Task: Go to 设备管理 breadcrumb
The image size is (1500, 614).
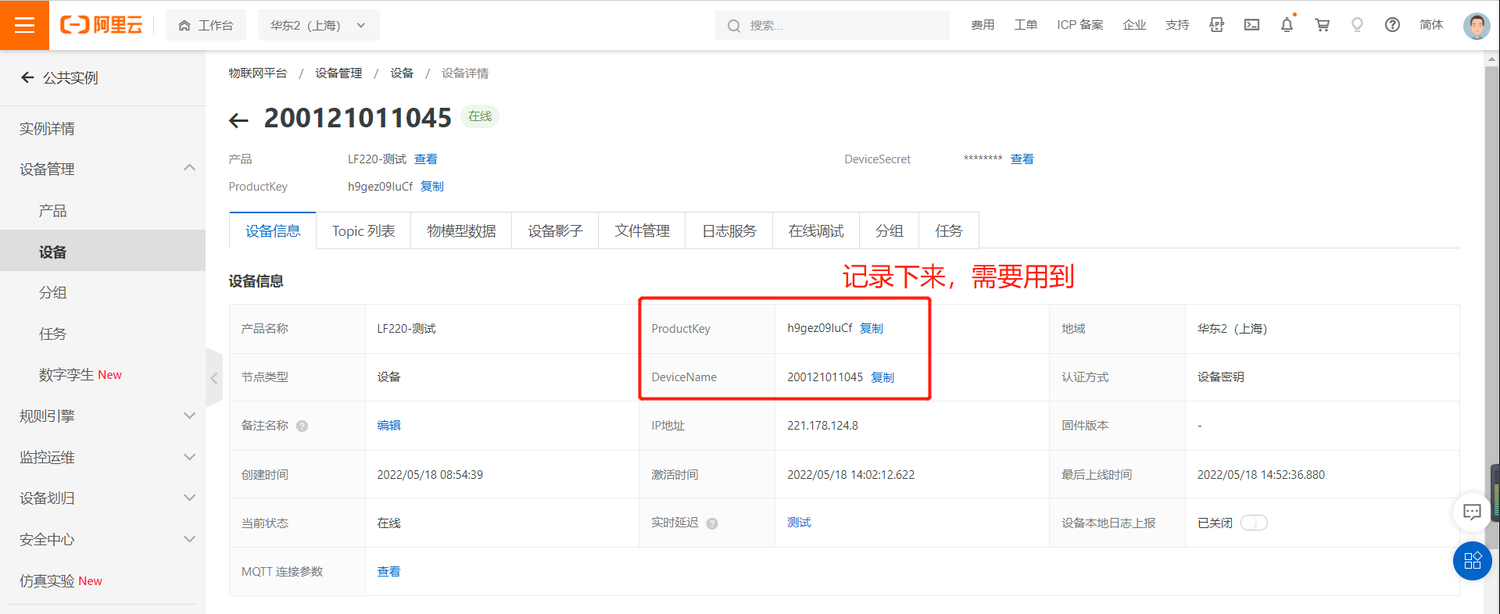Action: (x=338, y=73)
